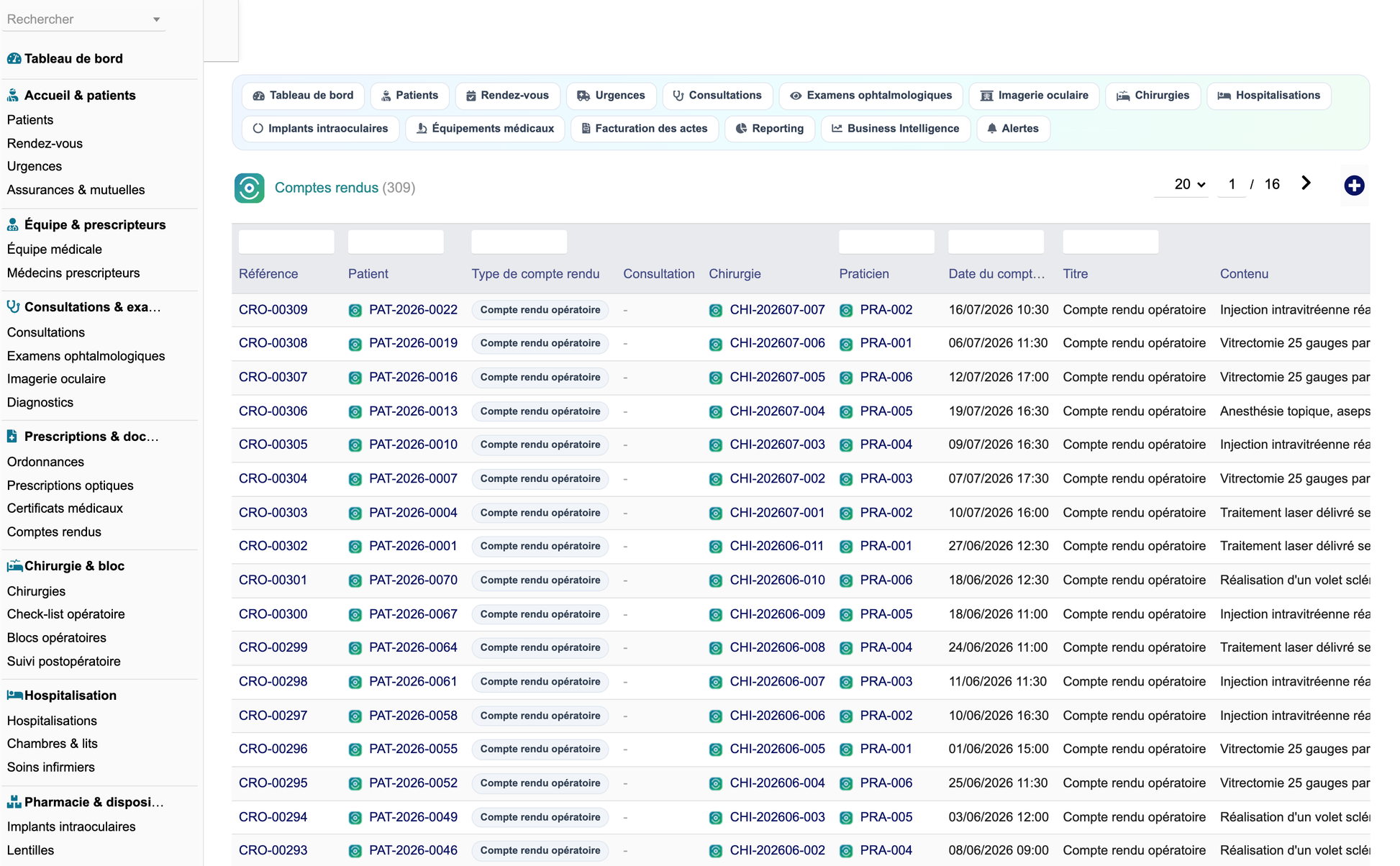This screenshot has width=1400, height=866.
Task: Open sidebar link Chambres & lits
Action: (52, 743)
